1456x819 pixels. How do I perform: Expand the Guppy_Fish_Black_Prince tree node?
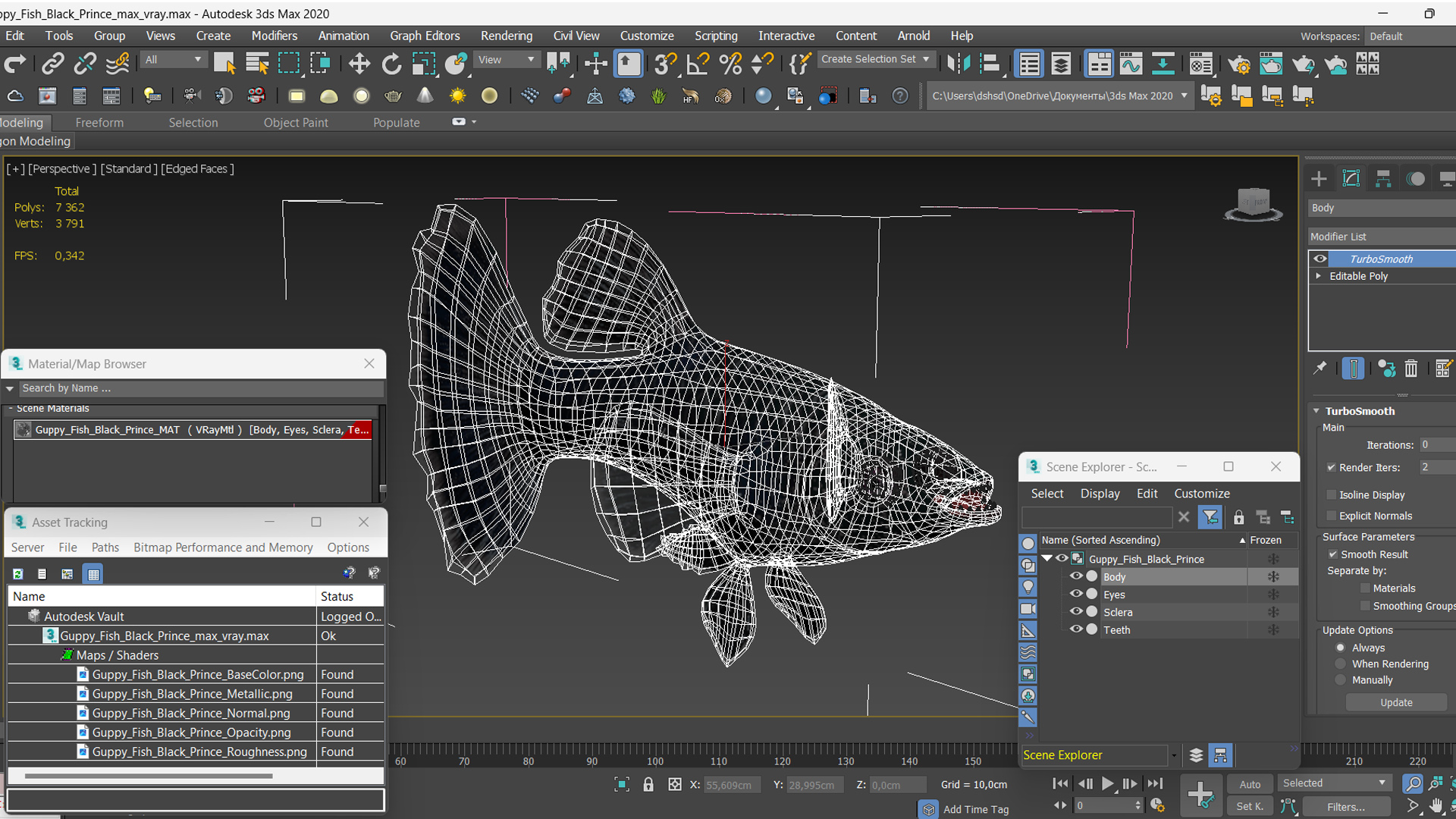pyautogui.click(x=1048, y=558)
